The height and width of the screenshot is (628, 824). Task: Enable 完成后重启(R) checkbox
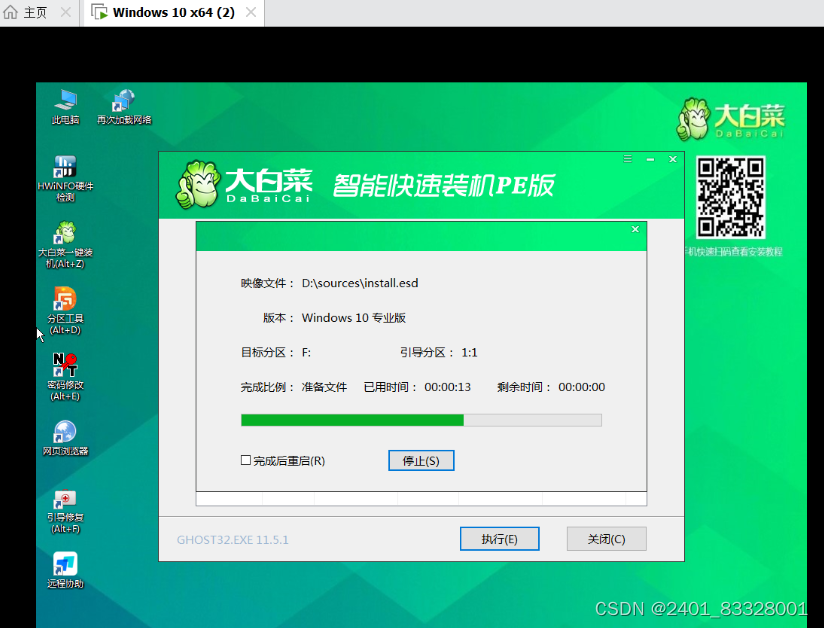coord(245,460)
